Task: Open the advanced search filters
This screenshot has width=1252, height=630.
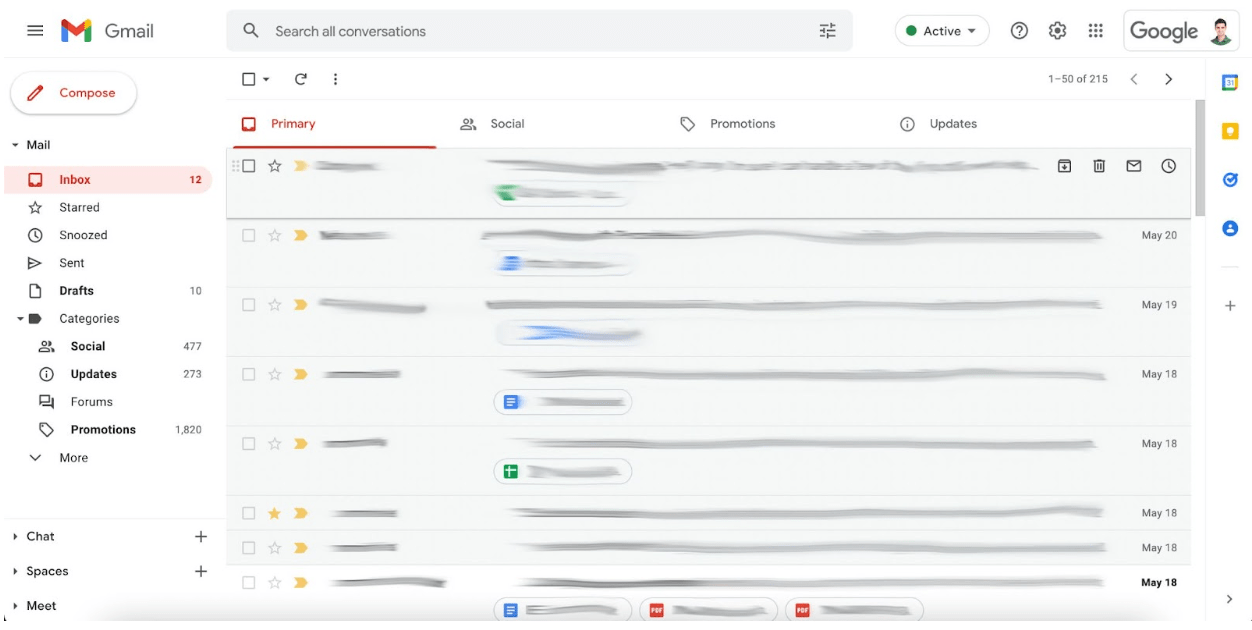Action: coord(827,30)
